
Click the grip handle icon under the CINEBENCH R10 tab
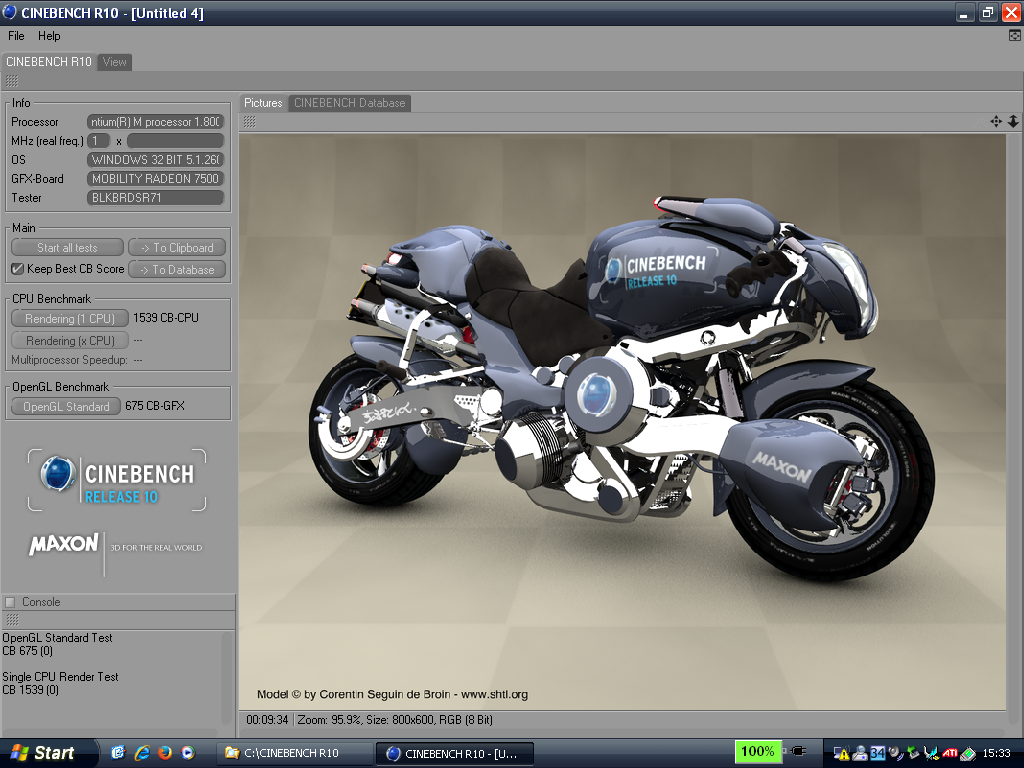(12, 81)
